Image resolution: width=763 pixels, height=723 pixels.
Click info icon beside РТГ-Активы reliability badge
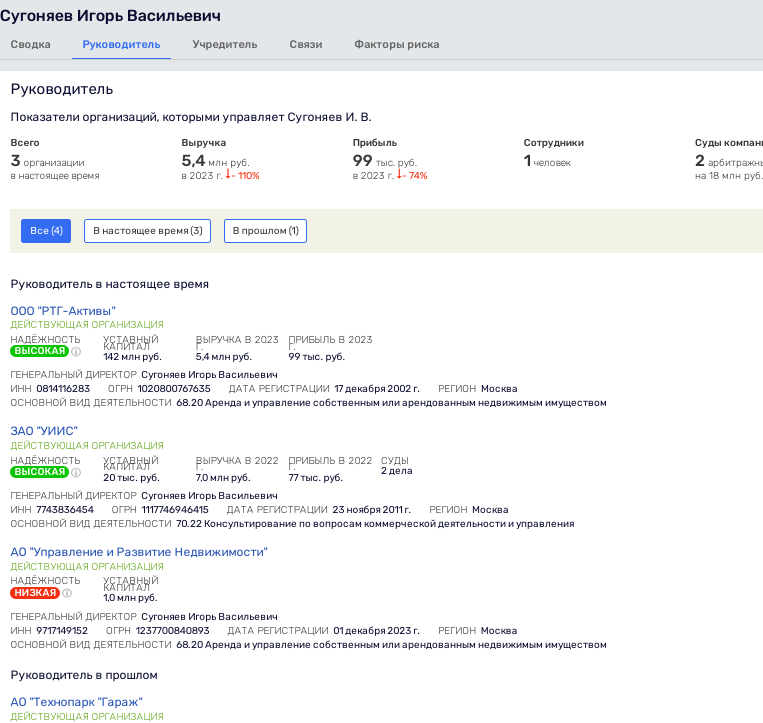(76, 352)
